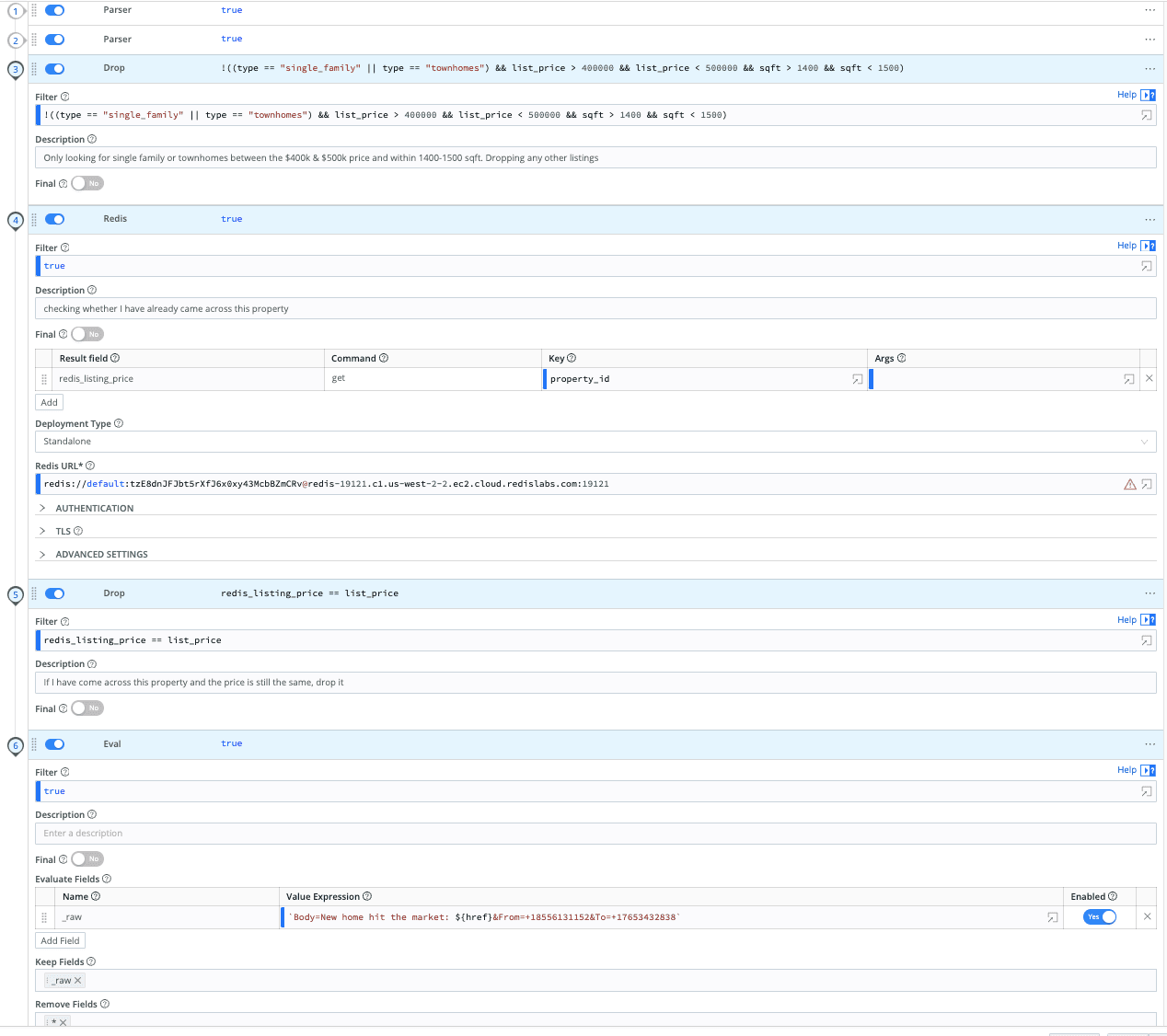Click help tooltip icon beside Deployment Type
1167x1036 pixels.
tap(119, 424)
